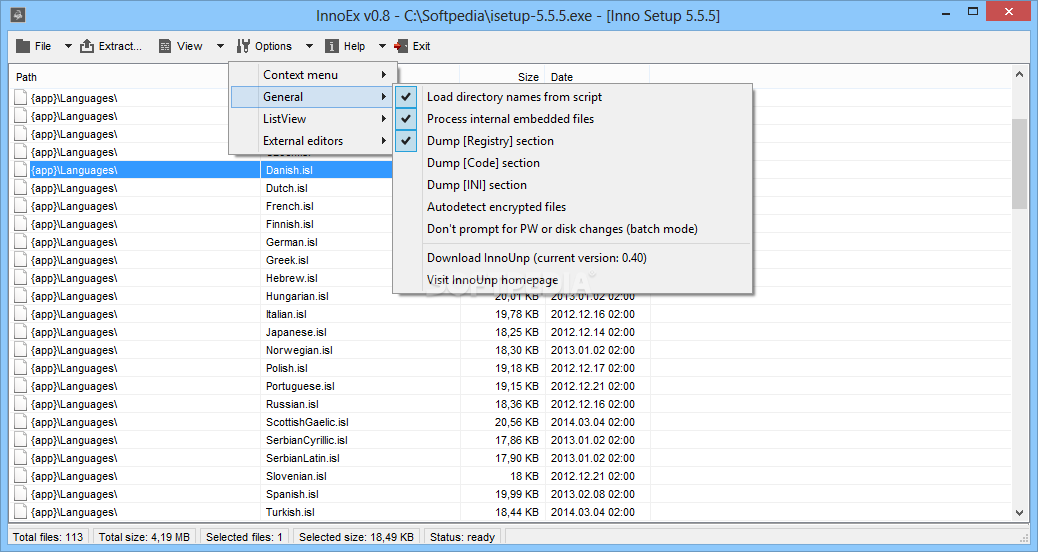Image resolution: width=1038 pixels, height=552 pixels.
Task: Click Total size: 4,19 MB status entry
Action: coord(144,537)
